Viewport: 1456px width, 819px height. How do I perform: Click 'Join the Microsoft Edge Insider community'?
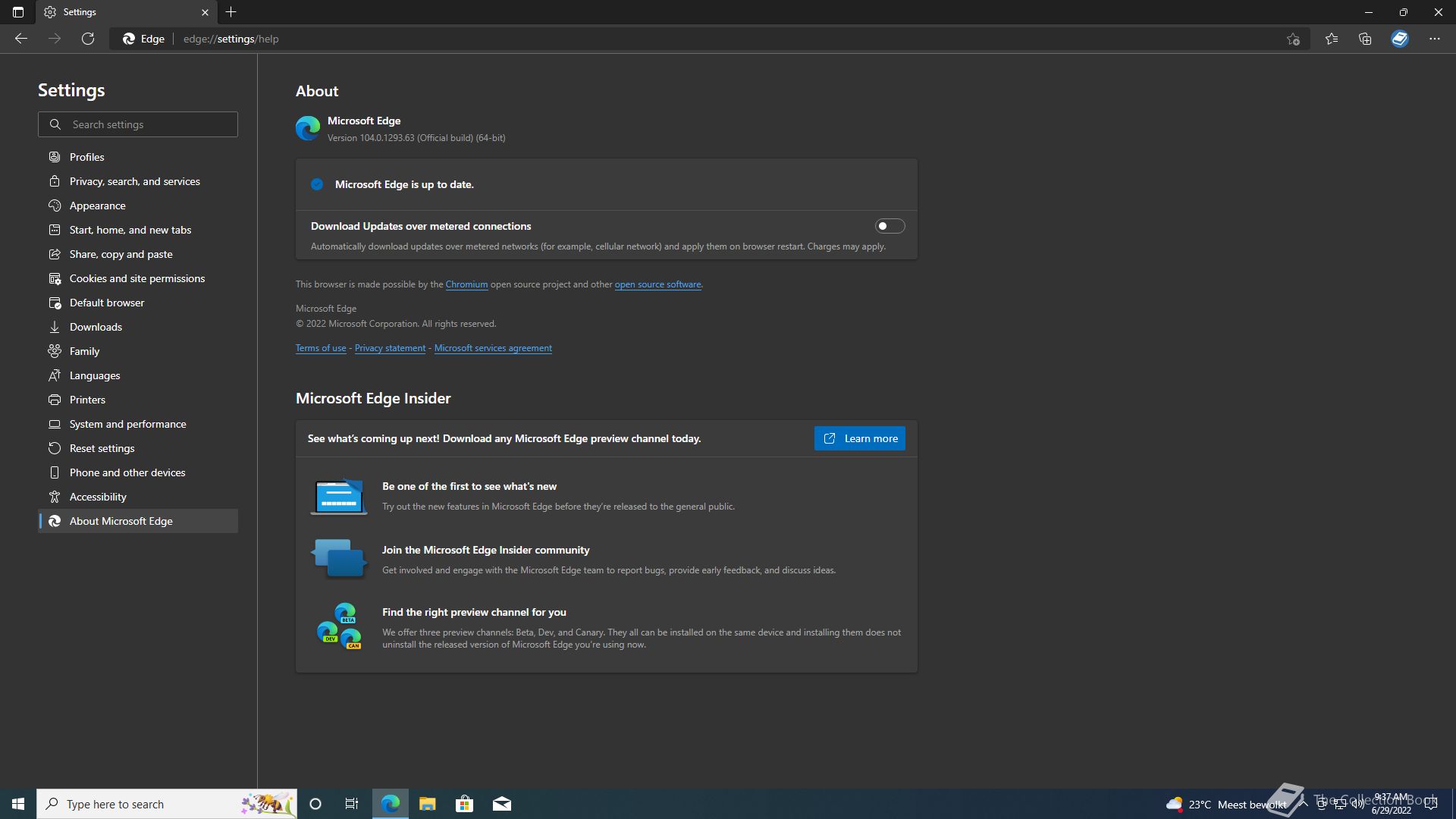point(485,550)
